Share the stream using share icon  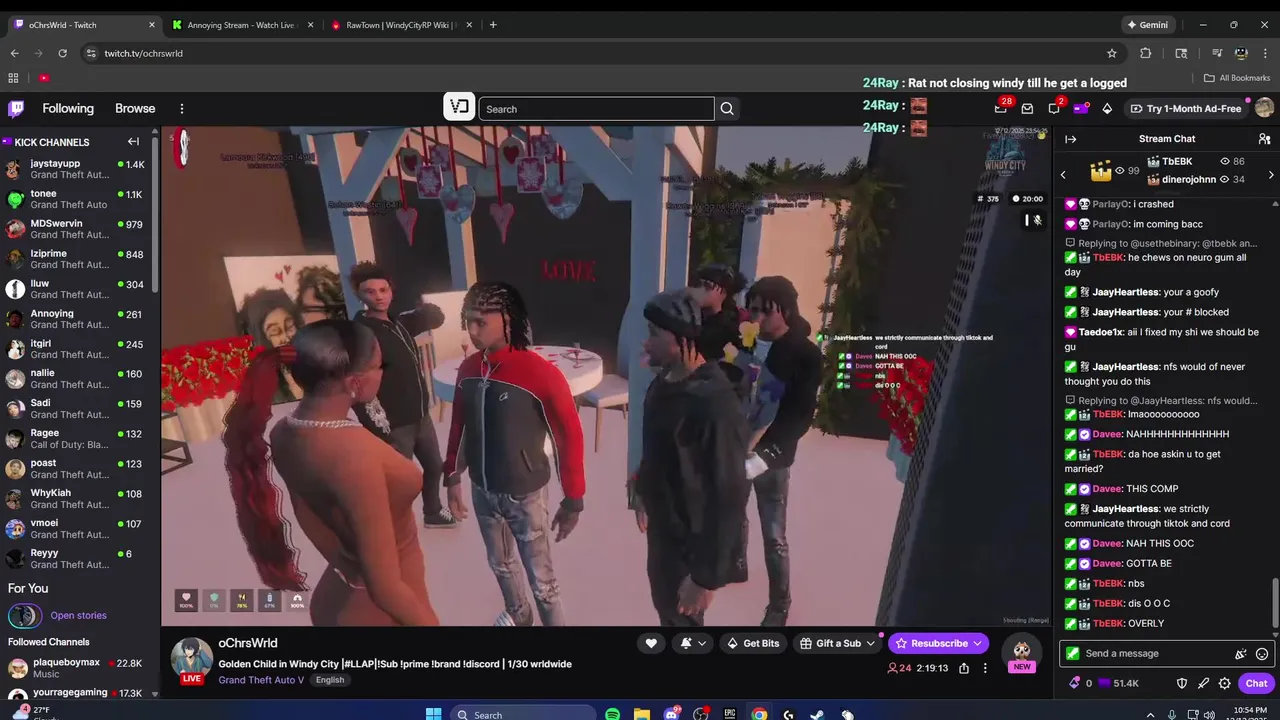[964, 668]
